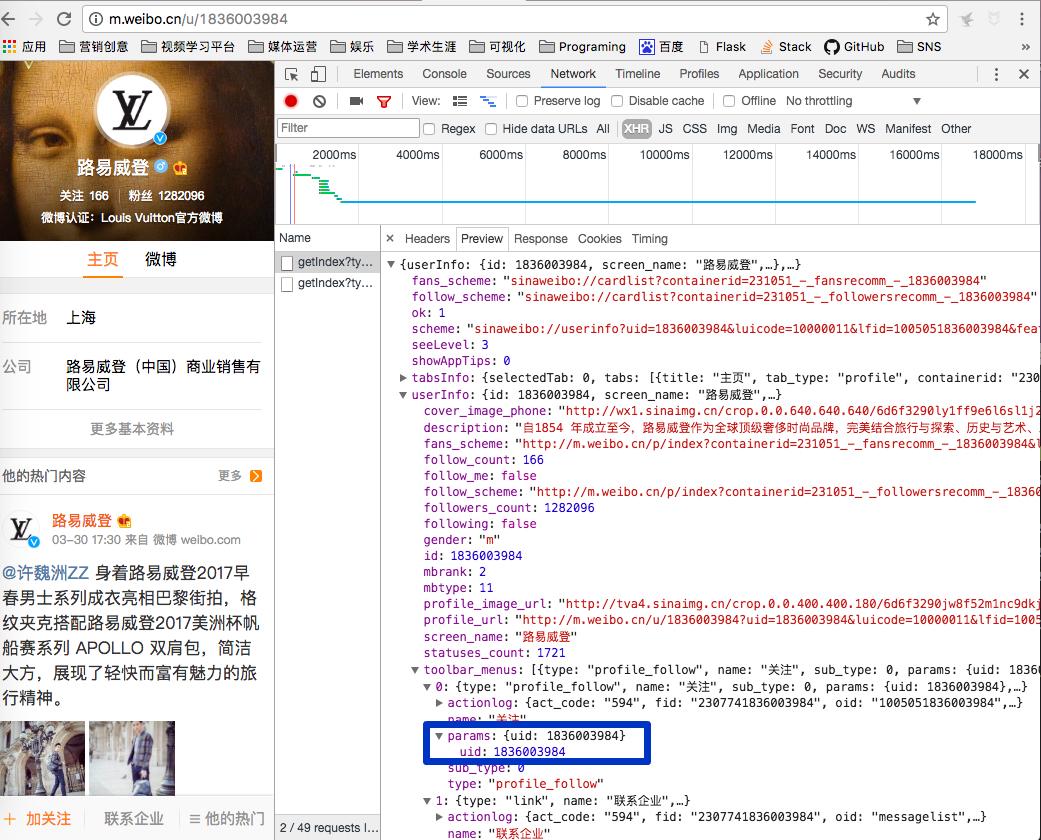View the Response tab
The image size is (1041, 840).
pos(540,238)
